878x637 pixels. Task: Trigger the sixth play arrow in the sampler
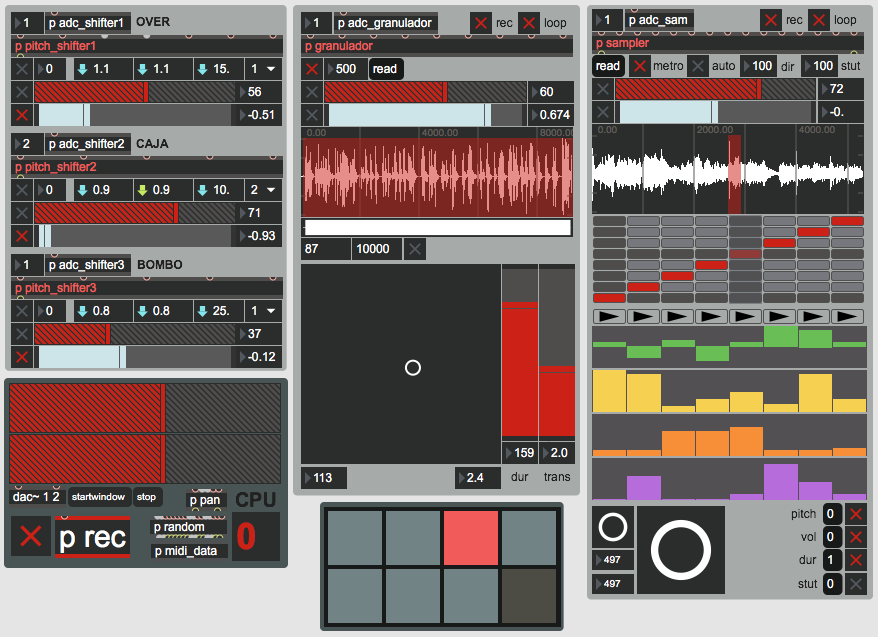pyautogui.click(x=779, y=316)
